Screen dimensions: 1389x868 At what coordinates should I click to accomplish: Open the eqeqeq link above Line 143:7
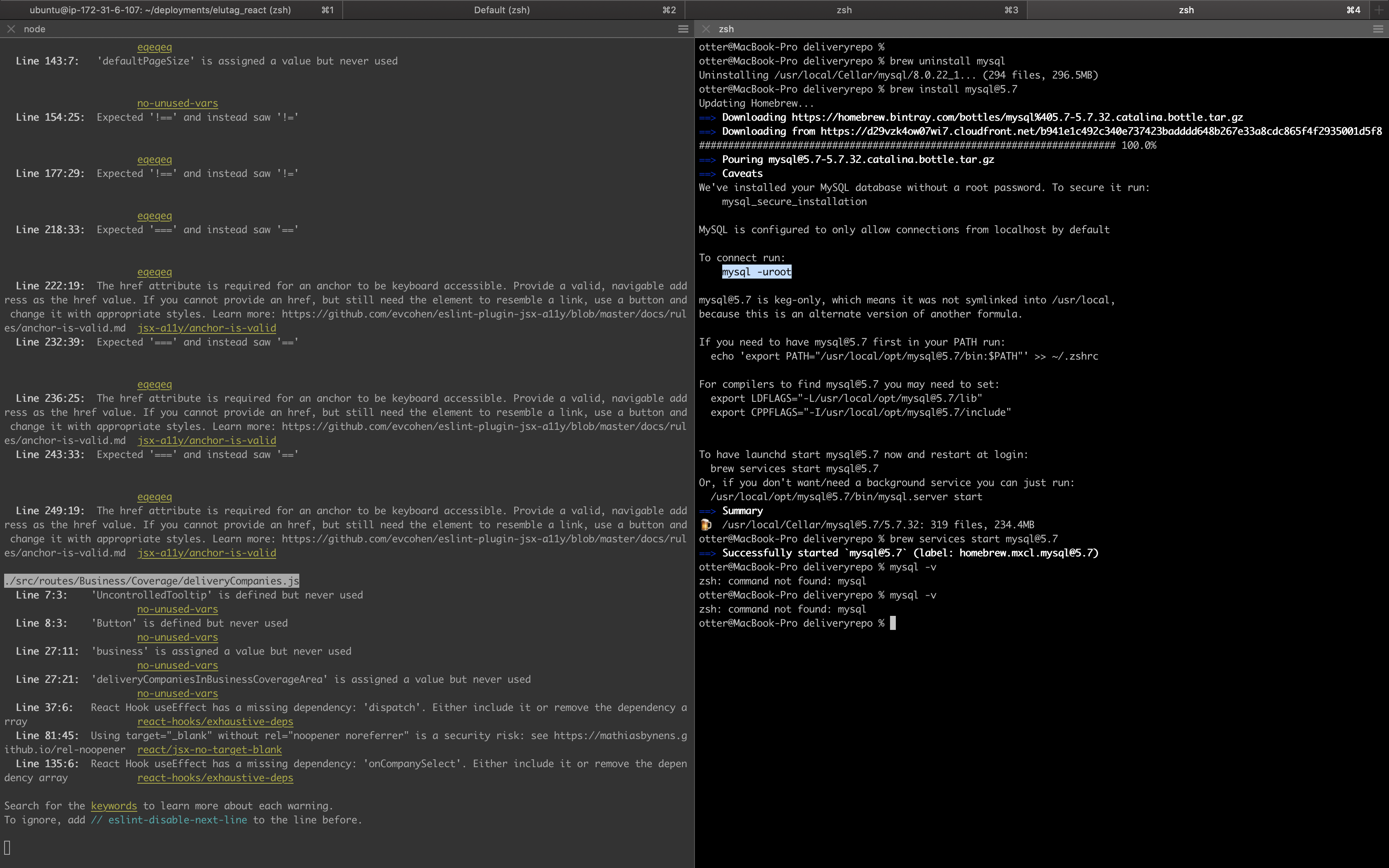click(154, 47)
